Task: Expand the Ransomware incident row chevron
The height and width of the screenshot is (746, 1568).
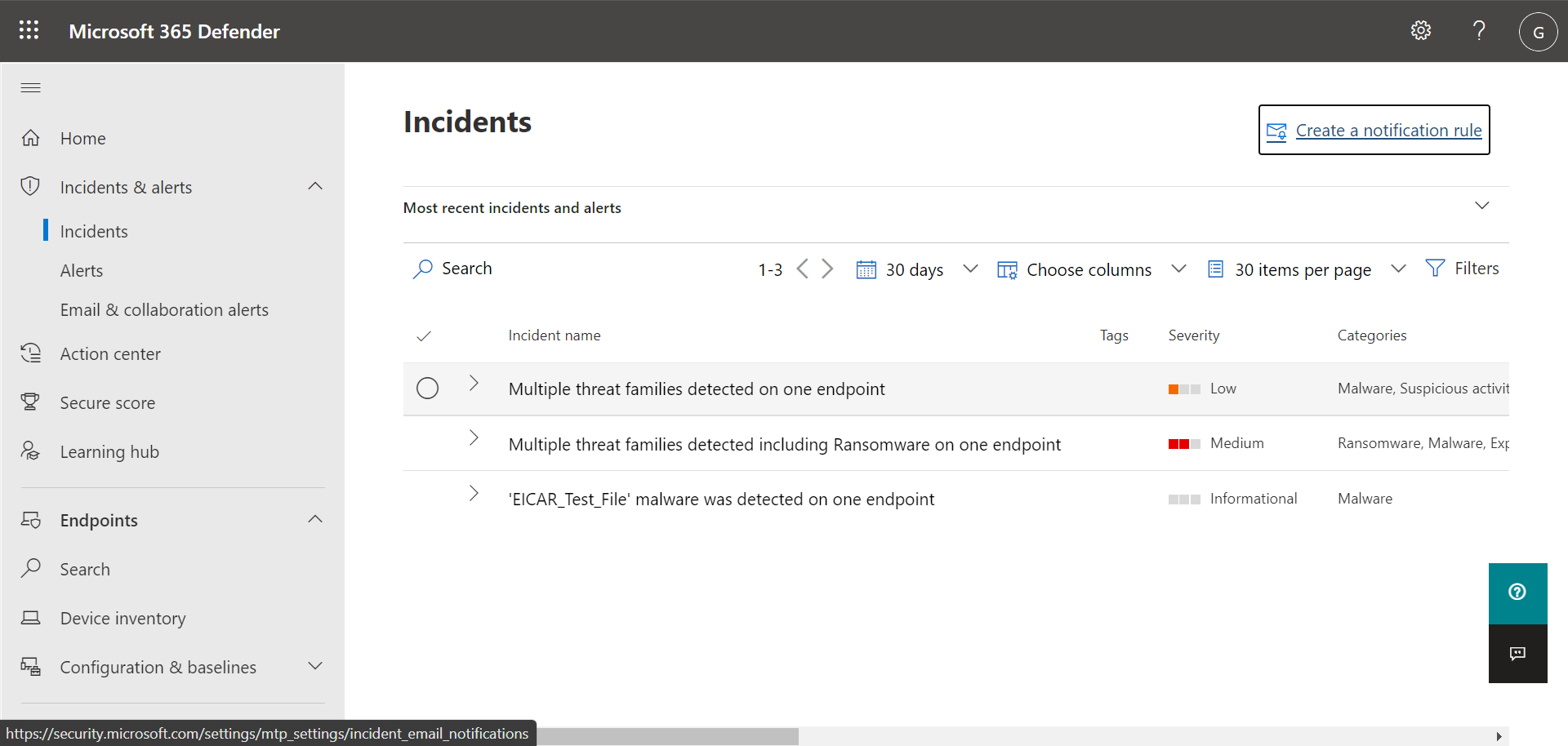Action: [474, 438]
